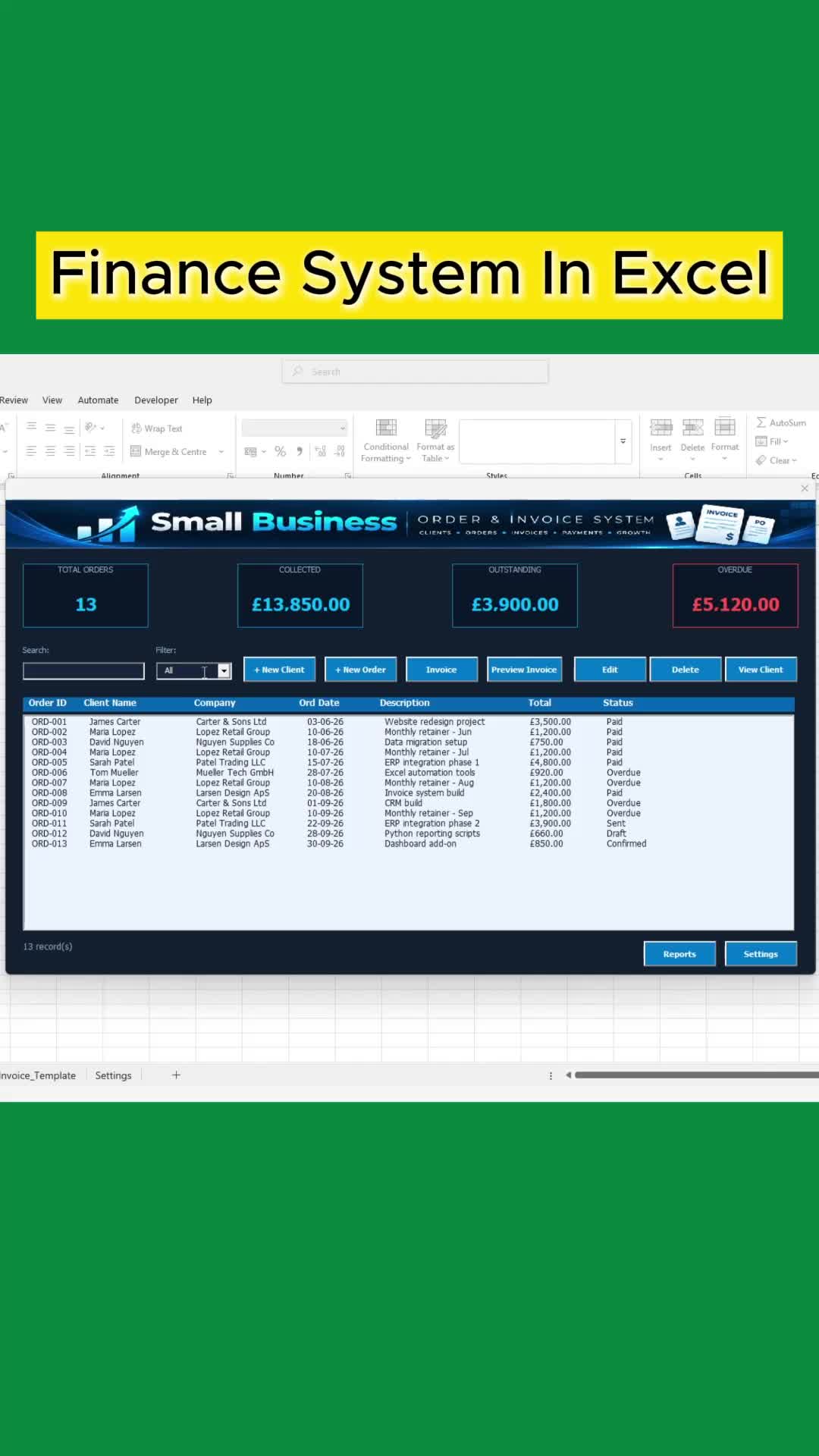819x1456 pixels.
Task: Open Format as Table
Action: (x=435, y=441)
